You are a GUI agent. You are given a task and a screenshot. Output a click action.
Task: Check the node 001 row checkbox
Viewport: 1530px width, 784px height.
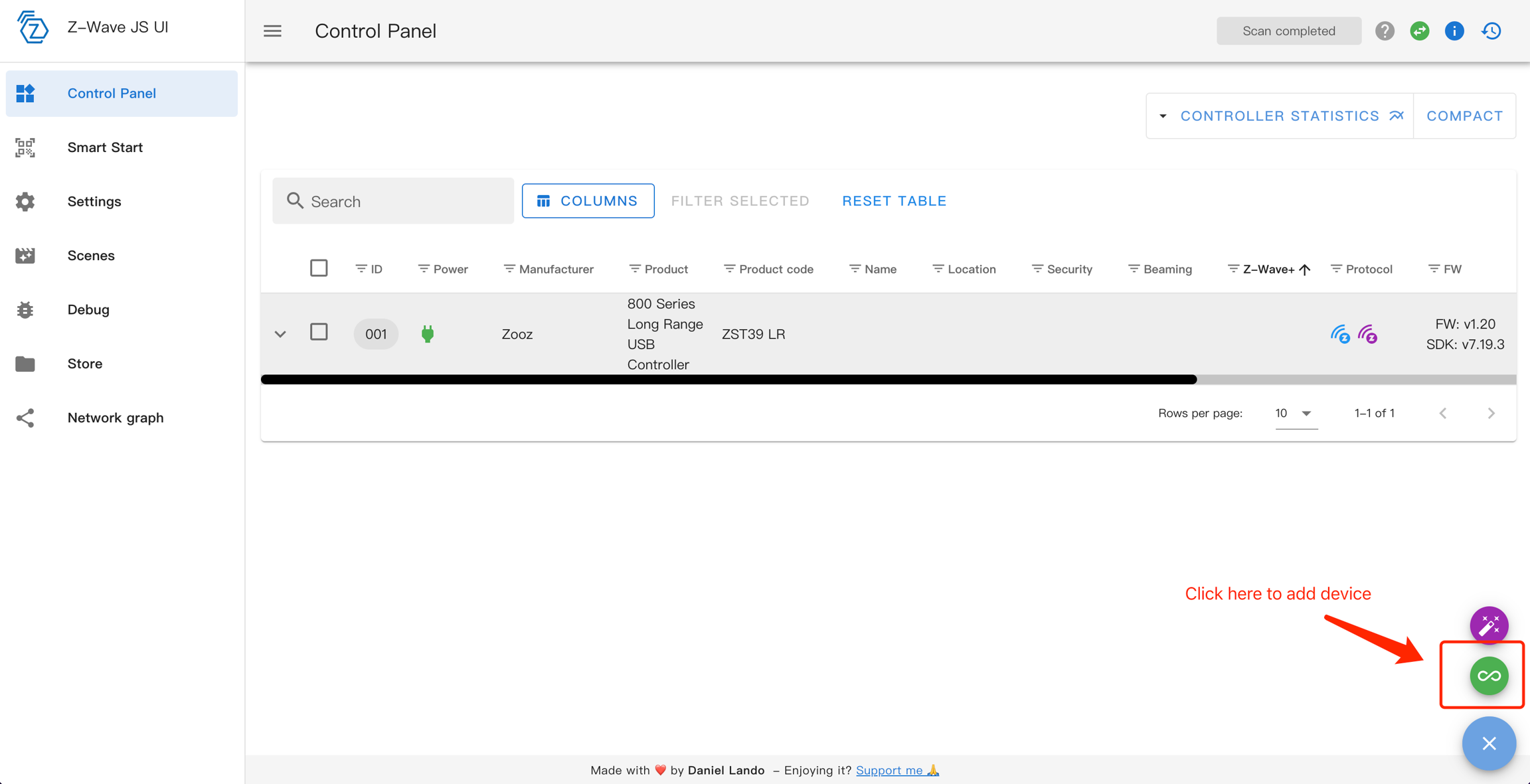(319, 332)
